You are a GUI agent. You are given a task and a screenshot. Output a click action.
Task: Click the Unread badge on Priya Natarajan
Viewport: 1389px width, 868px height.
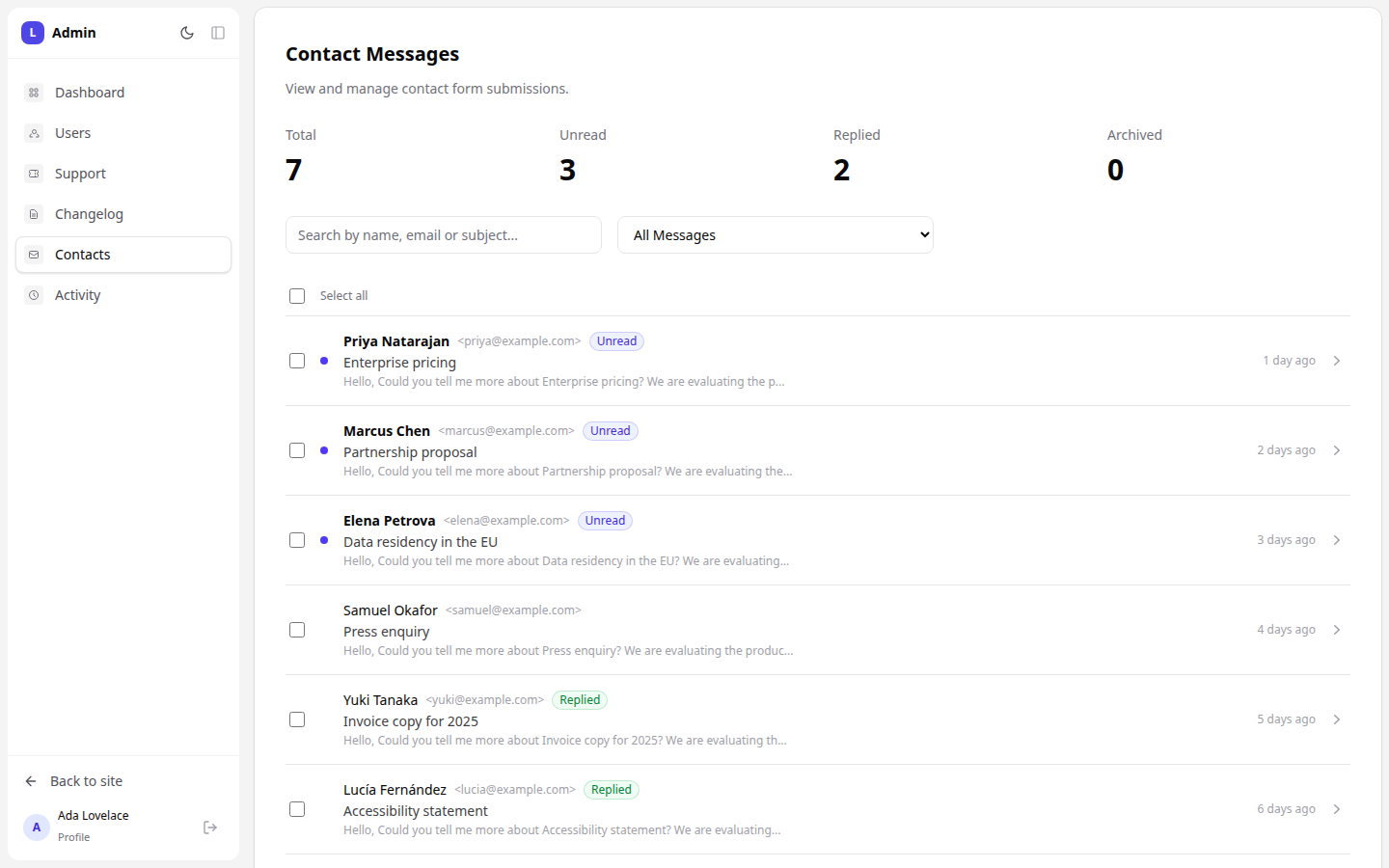[x=616, y=341]
